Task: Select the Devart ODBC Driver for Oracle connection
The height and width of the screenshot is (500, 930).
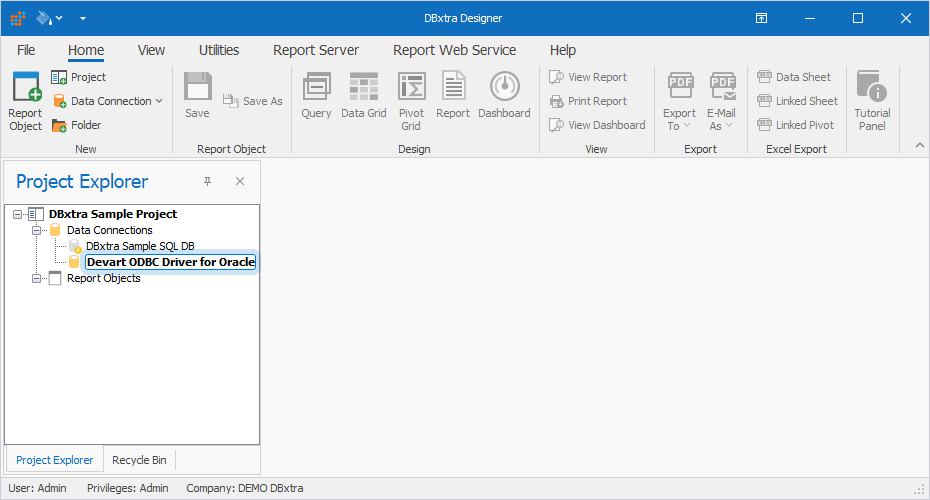Action: tap(171, 262)
